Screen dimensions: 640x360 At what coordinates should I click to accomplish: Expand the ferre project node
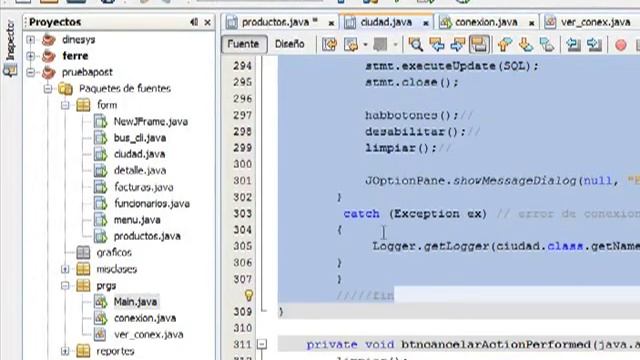pos(31,56)
